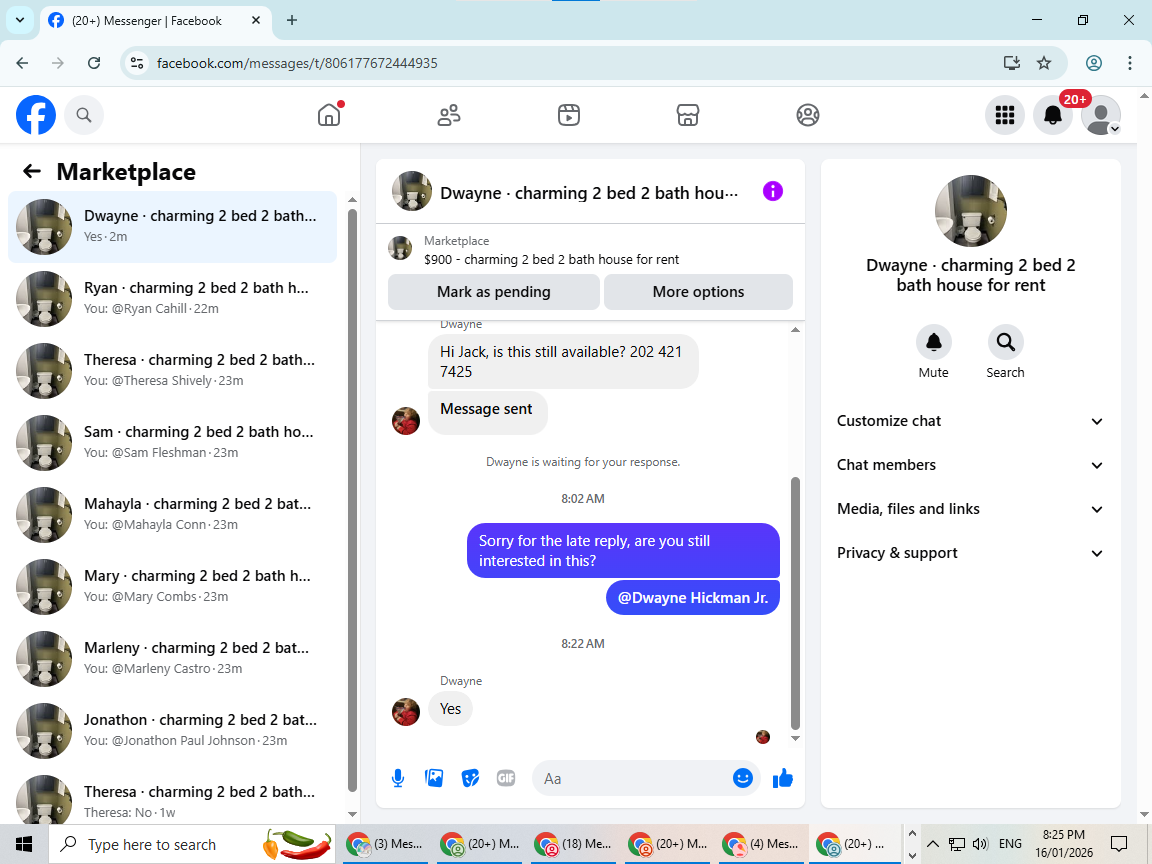Open Facebook search magnifier icon
Viewport: 1152px width, 864px height.
[x=84, y=115]
